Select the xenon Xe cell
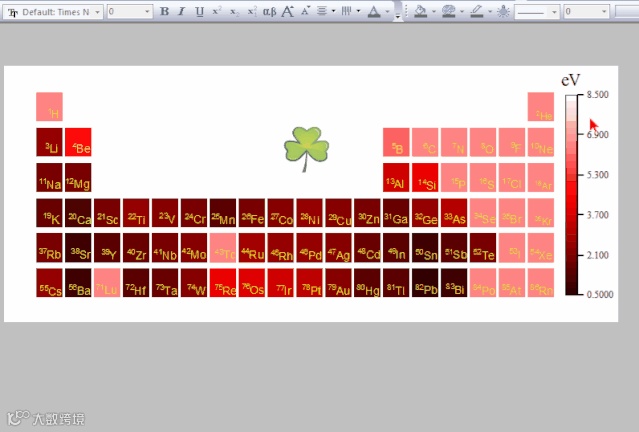The width and height of the screenshot is (639, 432). tap(541, 247)
